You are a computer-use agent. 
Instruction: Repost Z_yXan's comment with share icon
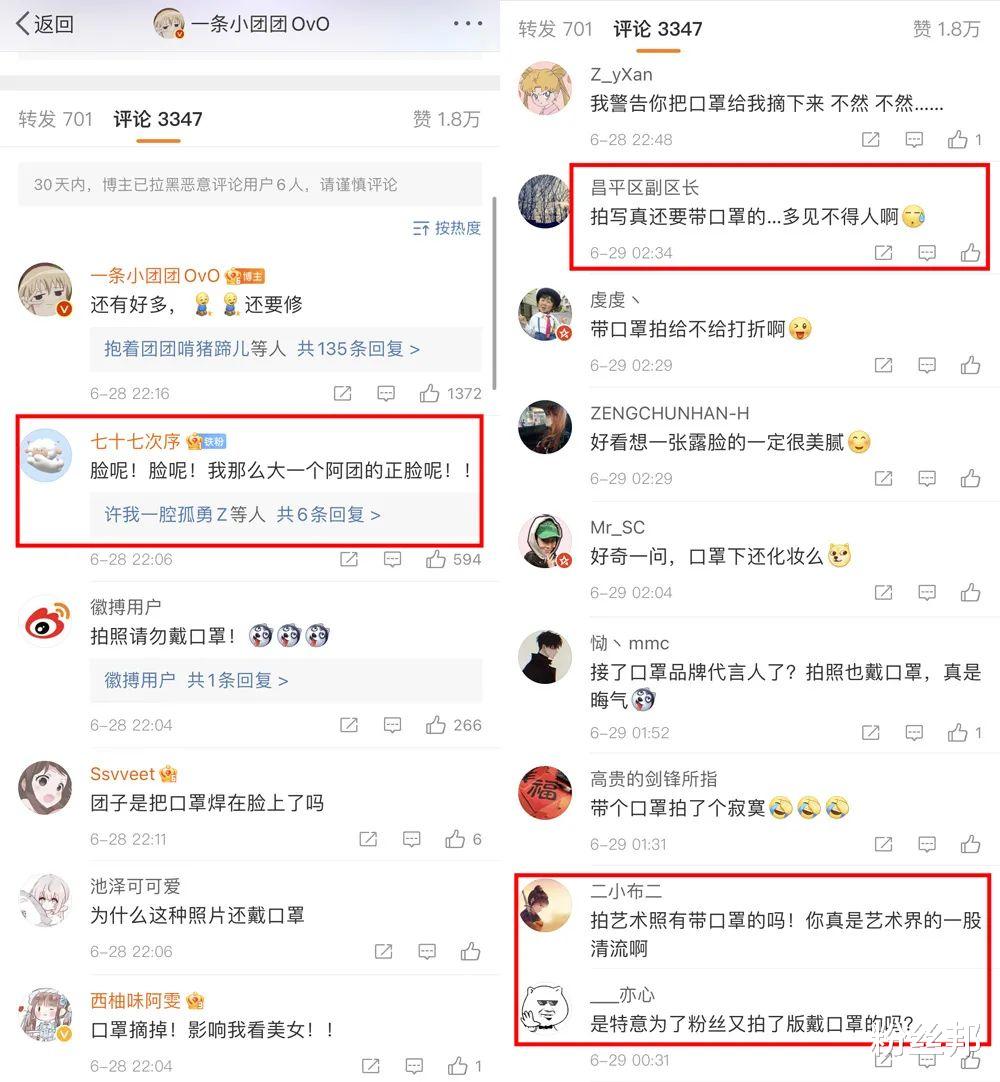pyautogui.click(x=870, y=139)
